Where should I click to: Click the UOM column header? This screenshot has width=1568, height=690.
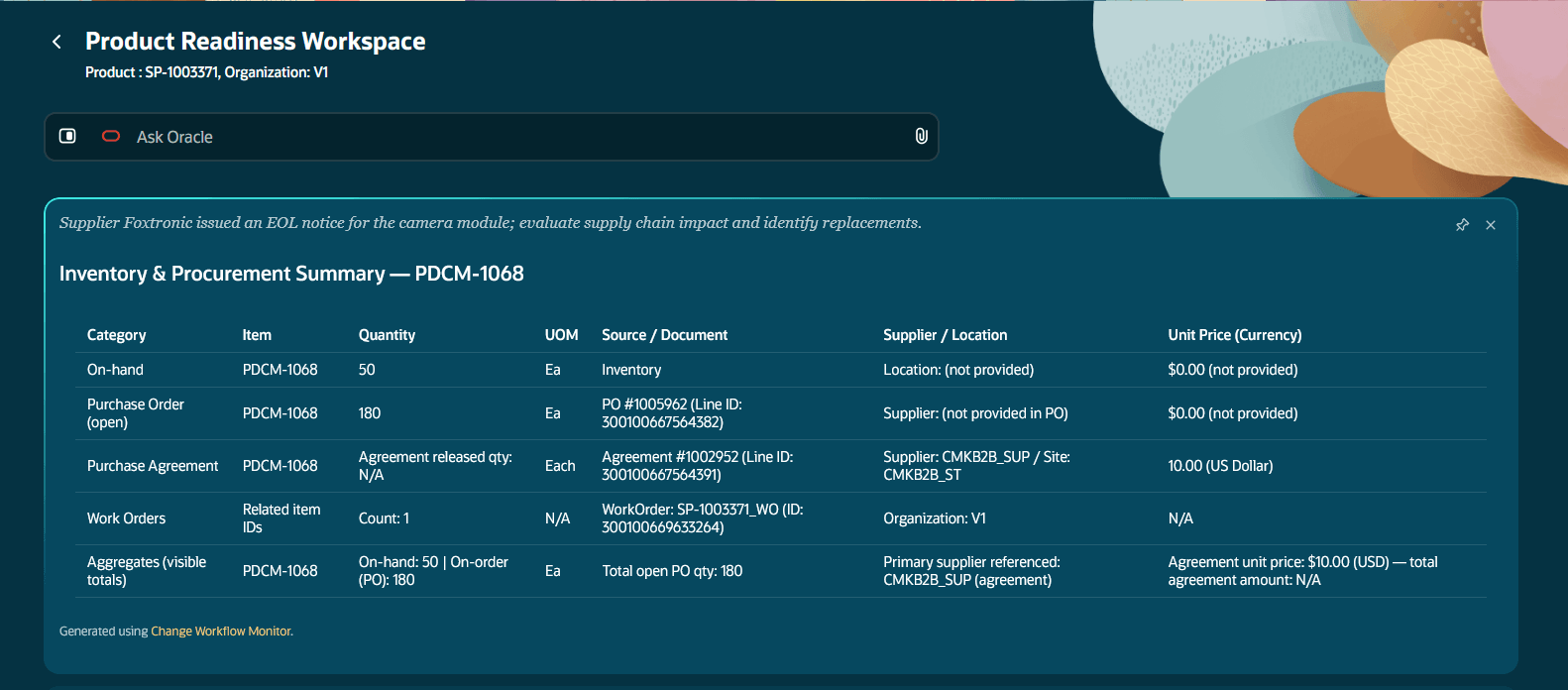click(x=561, y=335)
